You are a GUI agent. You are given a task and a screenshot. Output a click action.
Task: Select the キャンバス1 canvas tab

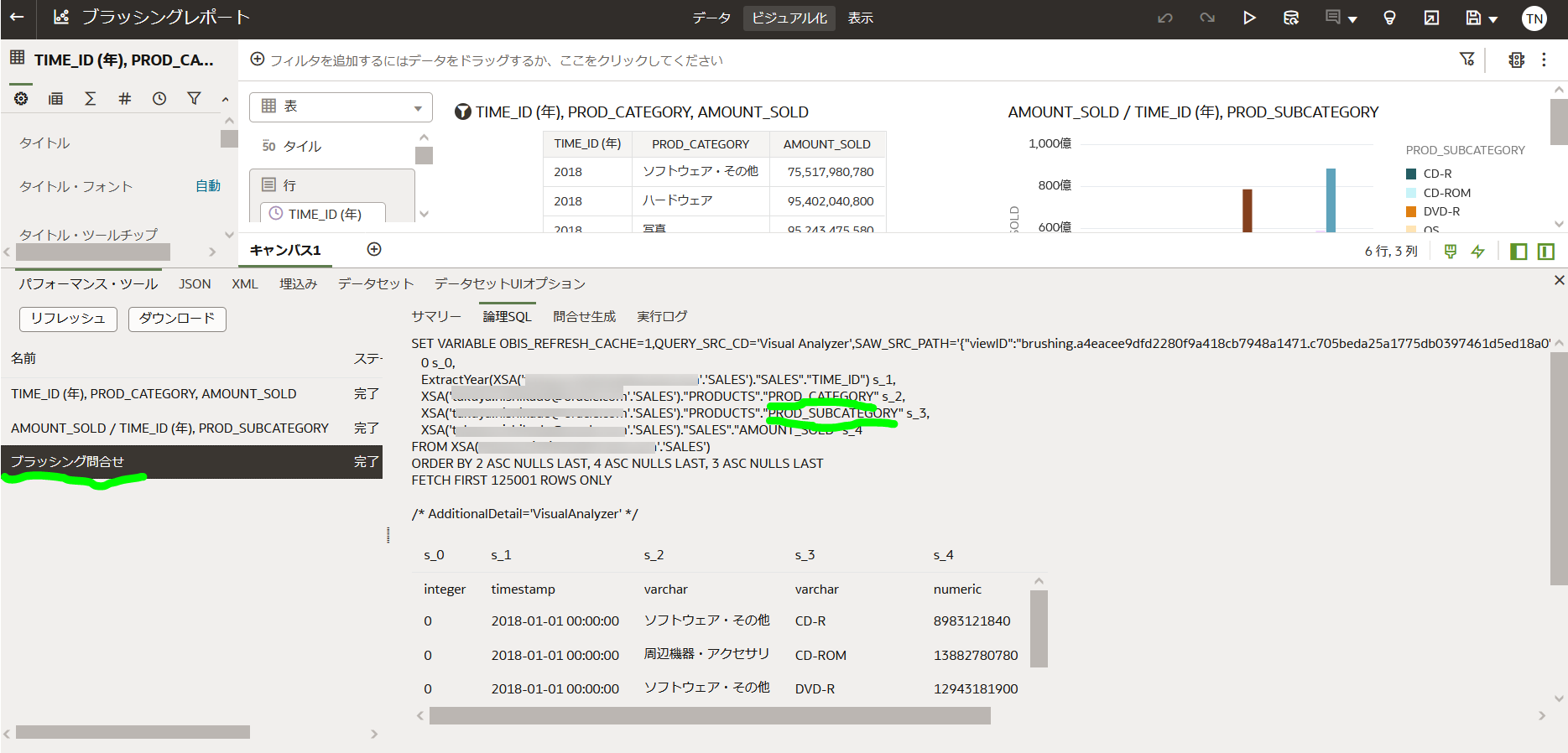(285, 250)
